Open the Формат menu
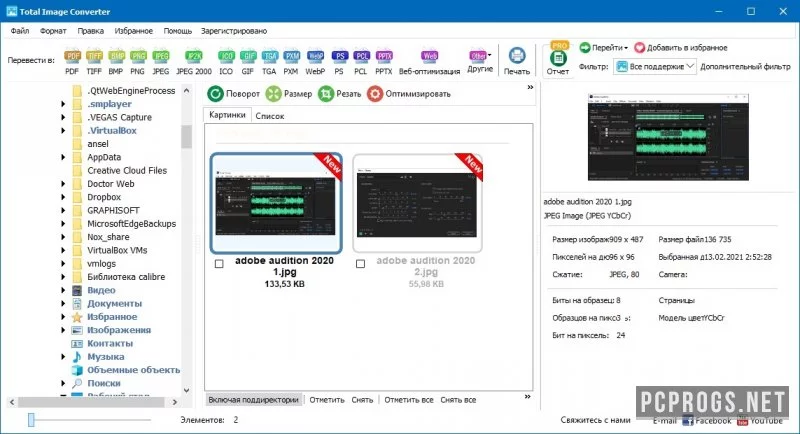The width and height of the screenshot is (800, 434). tap(53, 31)
